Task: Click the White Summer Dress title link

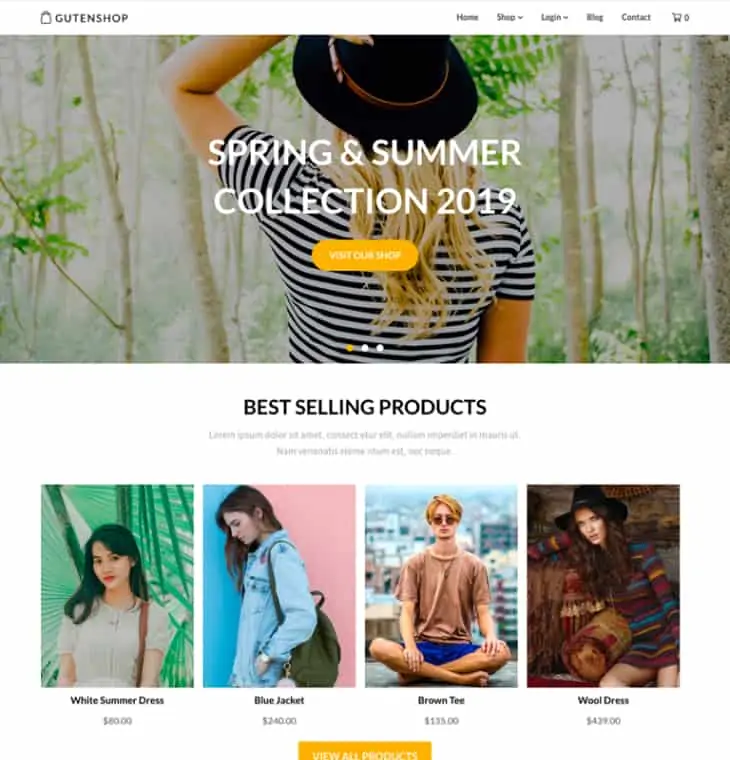Action: (117, 700)
